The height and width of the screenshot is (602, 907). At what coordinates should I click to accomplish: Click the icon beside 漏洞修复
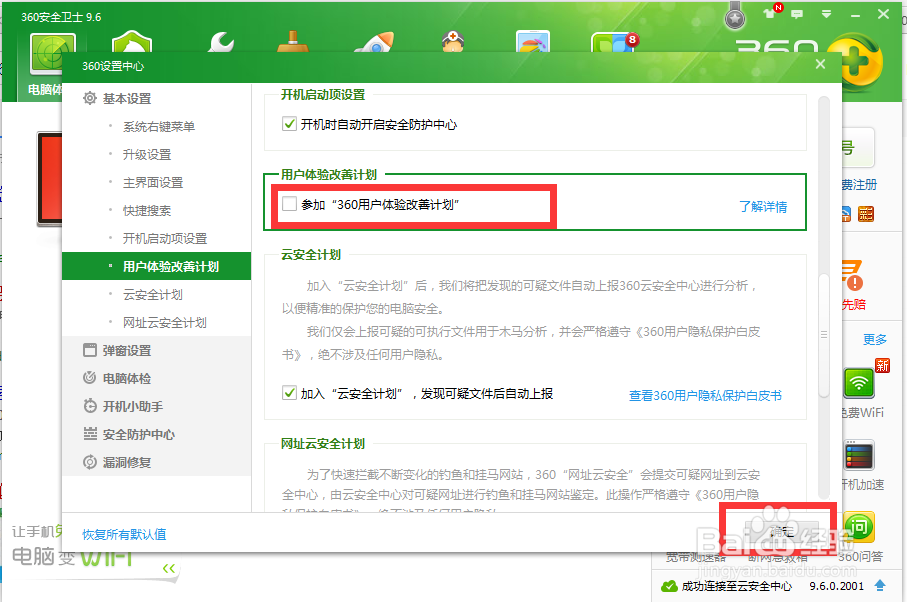[x=90, y=462]
